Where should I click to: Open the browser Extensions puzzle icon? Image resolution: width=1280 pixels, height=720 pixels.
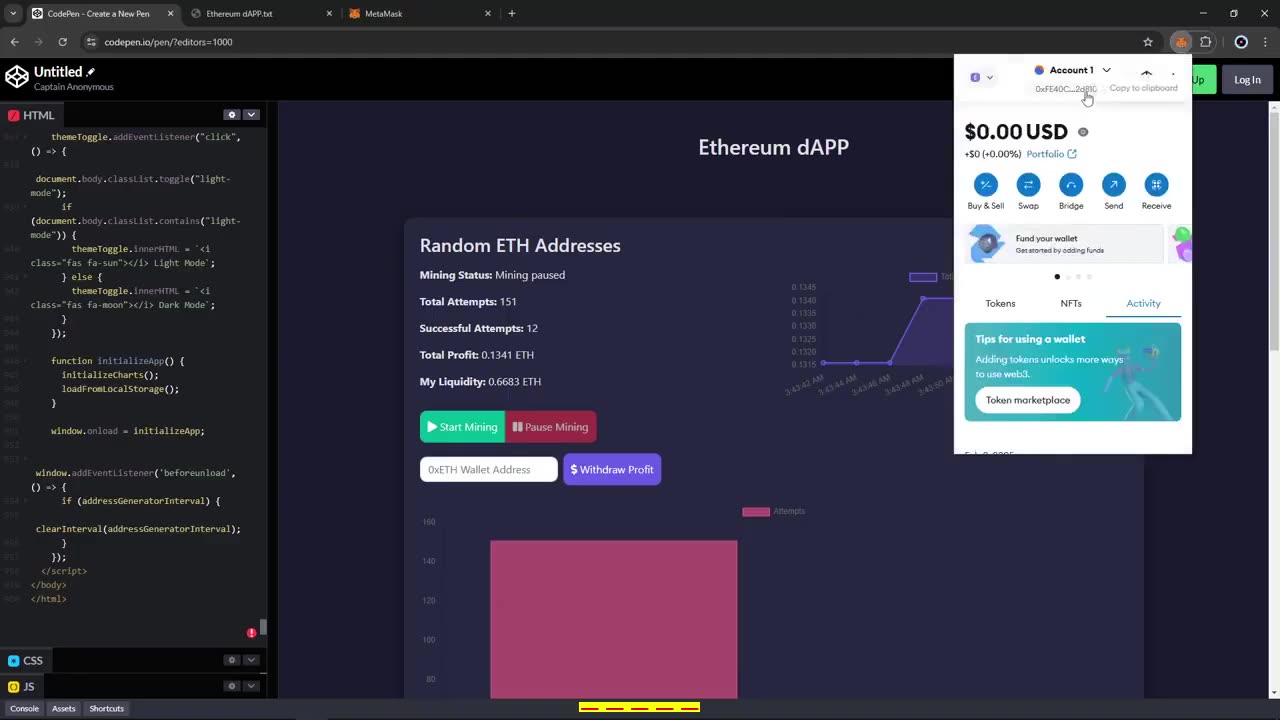click(x=1205, y=42)
